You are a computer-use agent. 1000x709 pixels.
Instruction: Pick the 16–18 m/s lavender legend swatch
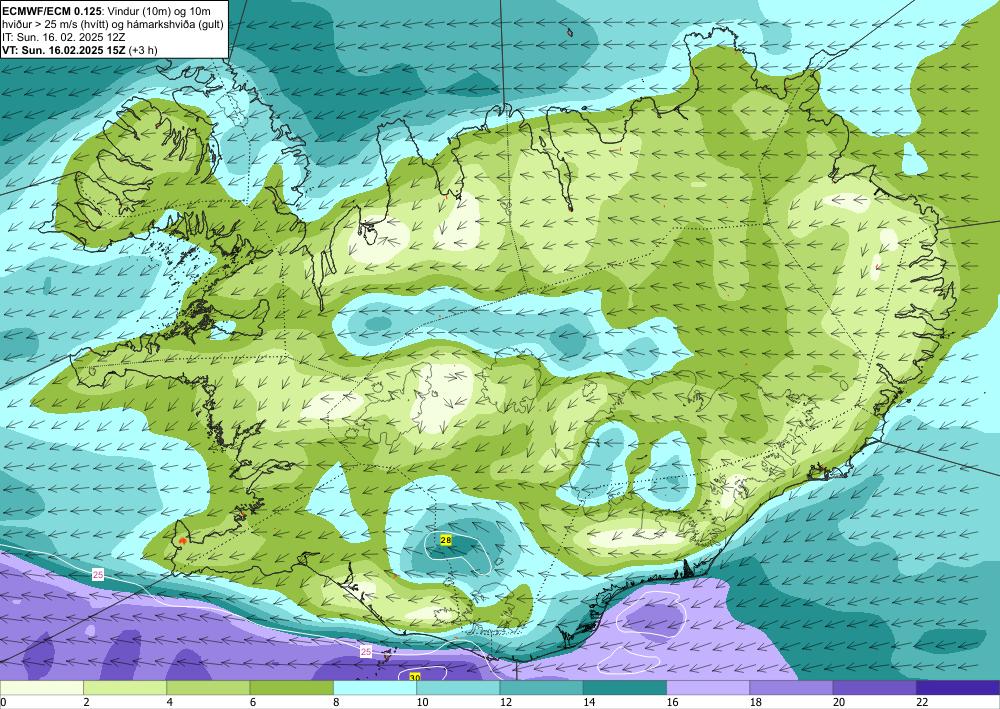click(x=709, y=688)
